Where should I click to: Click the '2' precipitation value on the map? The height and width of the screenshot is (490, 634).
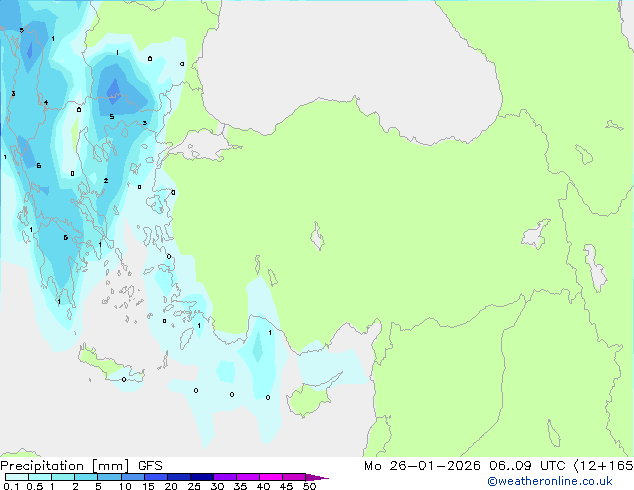[106, 181]
